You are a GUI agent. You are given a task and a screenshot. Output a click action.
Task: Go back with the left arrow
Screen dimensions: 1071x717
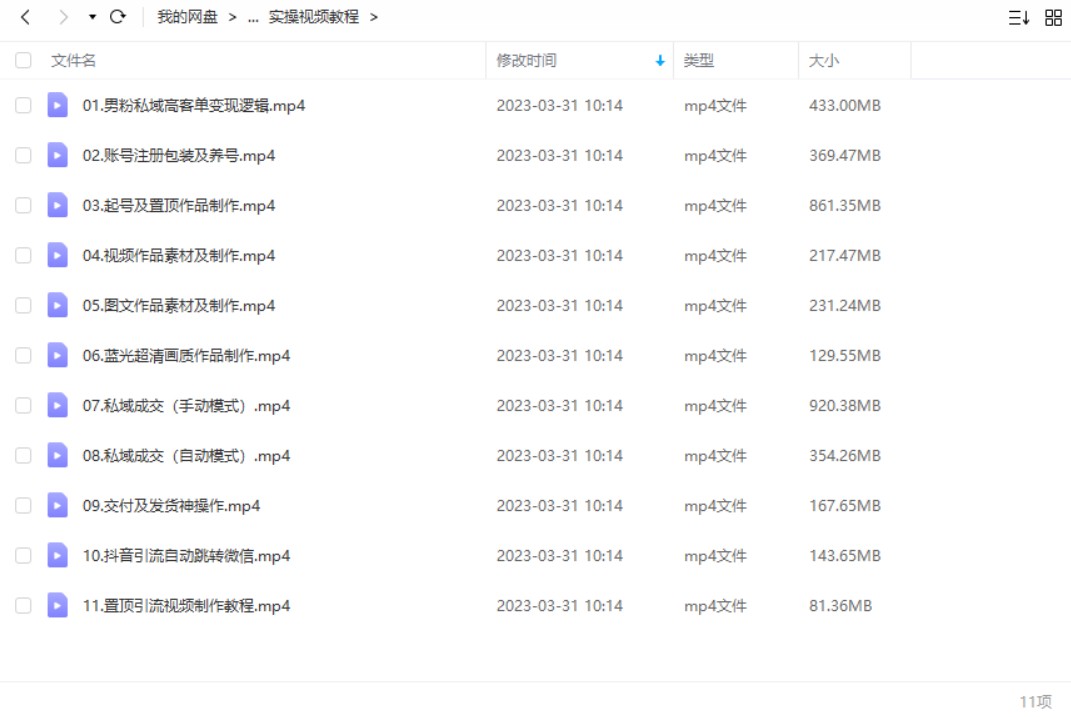click(25, 17)
